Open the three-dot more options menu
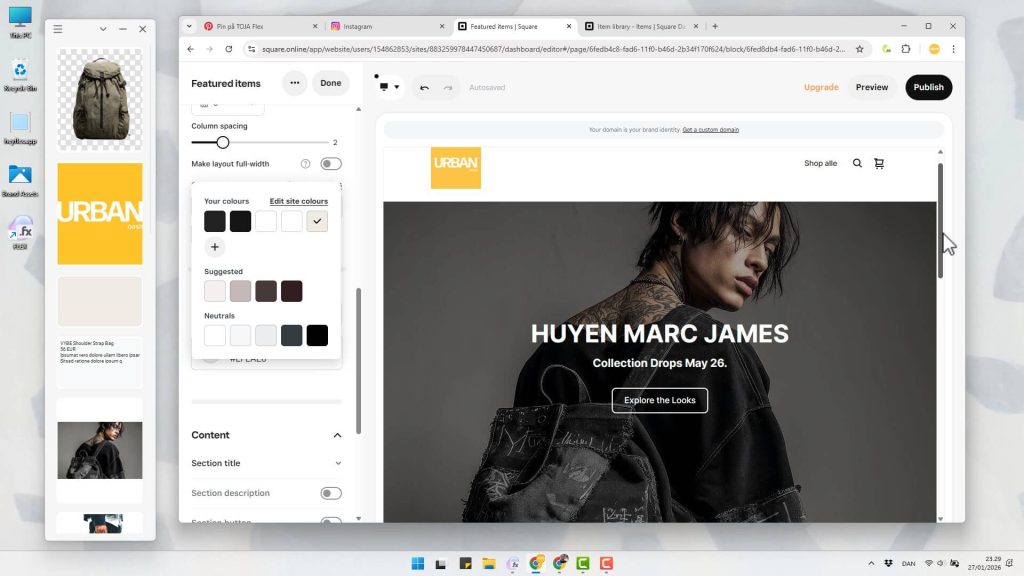 click(294, 83)
